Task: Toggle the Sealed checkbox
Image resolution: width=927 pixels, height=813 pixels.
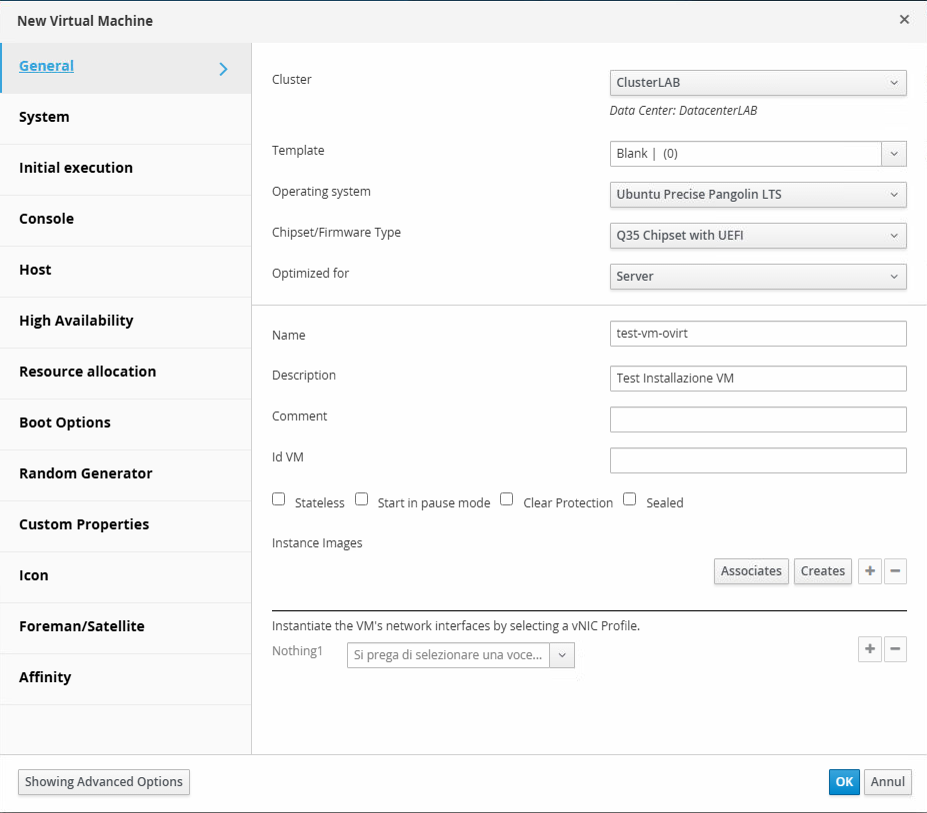Action: tap(630, 499)
